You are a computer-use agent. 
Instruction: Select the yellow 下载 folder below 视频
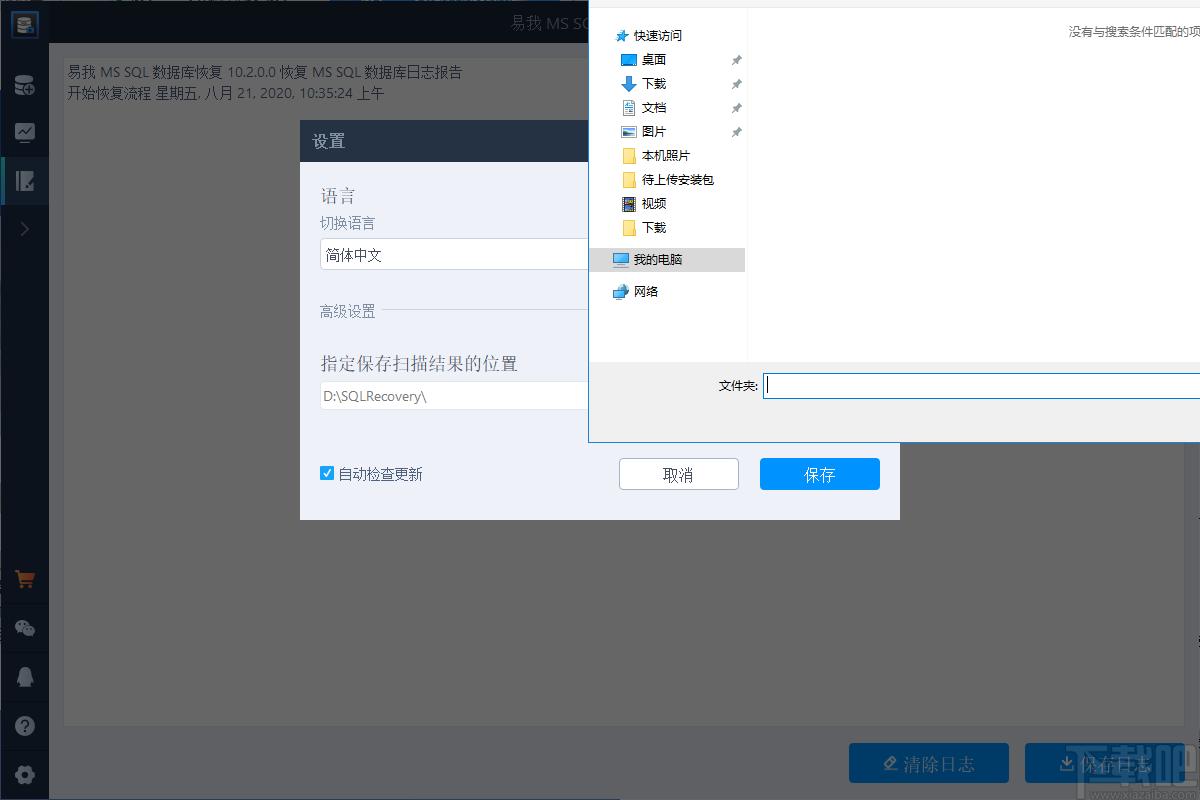click(654, 227)
